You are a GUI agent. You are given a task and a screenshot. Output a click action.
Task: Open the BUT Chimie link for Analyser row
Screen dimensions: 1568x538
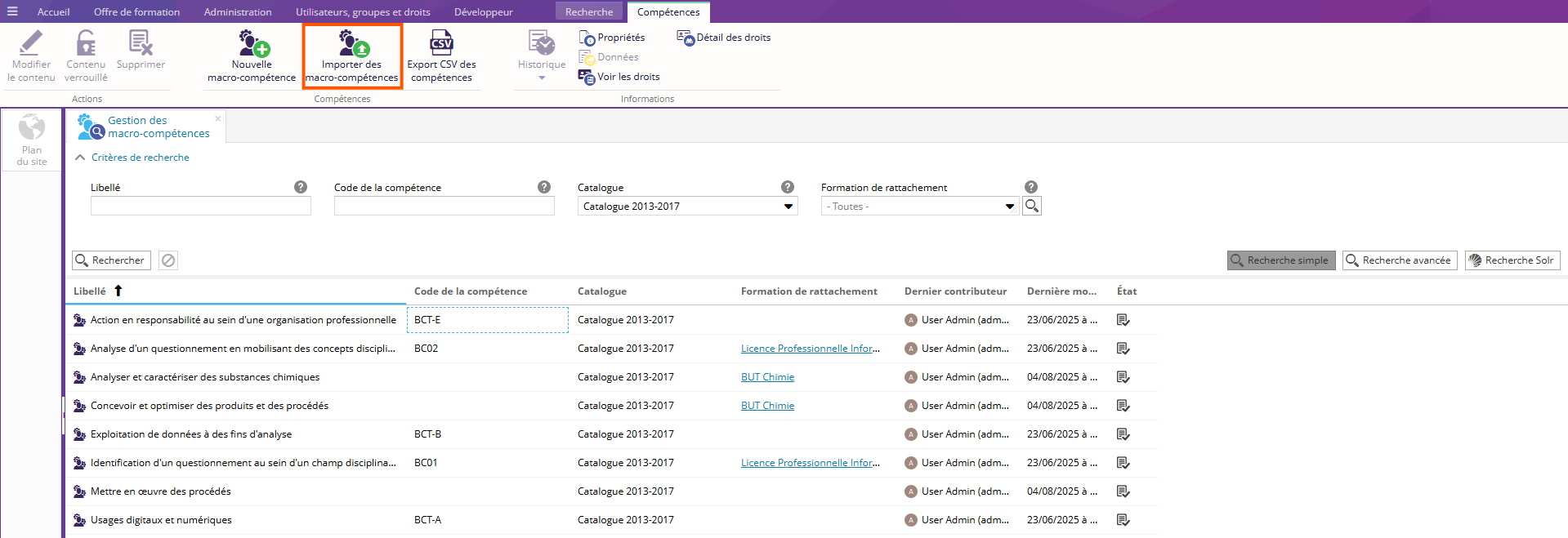(767, 377)
